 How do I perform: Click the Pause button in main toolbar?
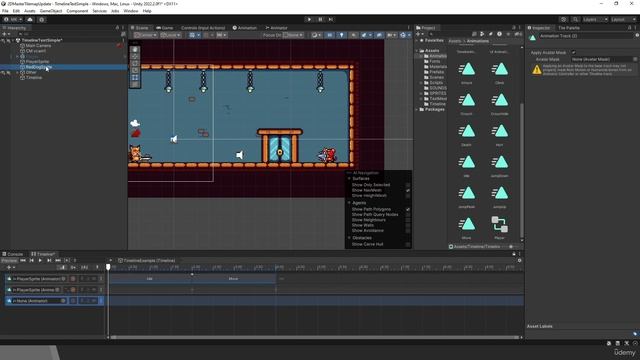coord(320,19)
